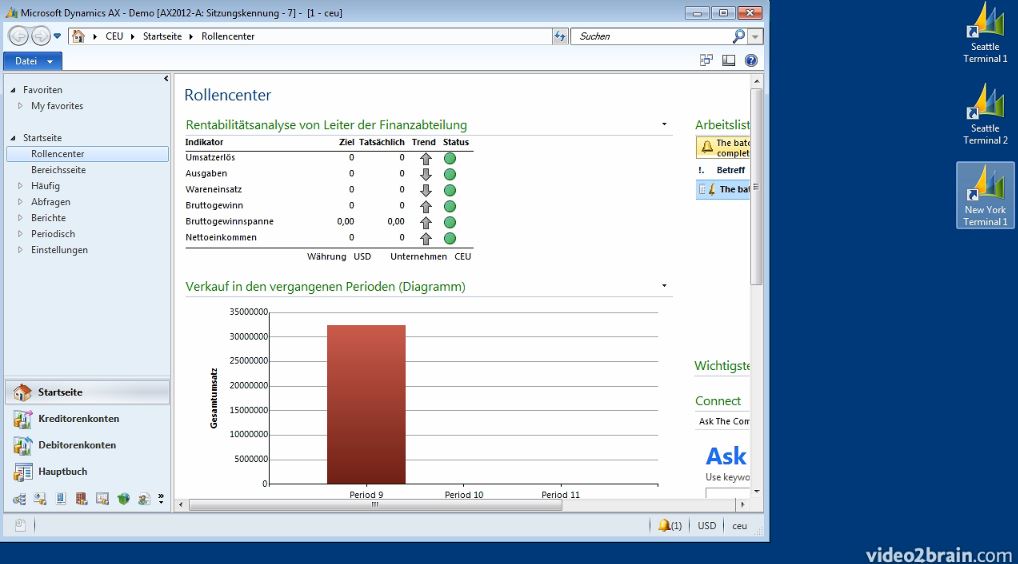Click the document icon in the status bar
The image size is (1018, 564).
coord(20,525)
